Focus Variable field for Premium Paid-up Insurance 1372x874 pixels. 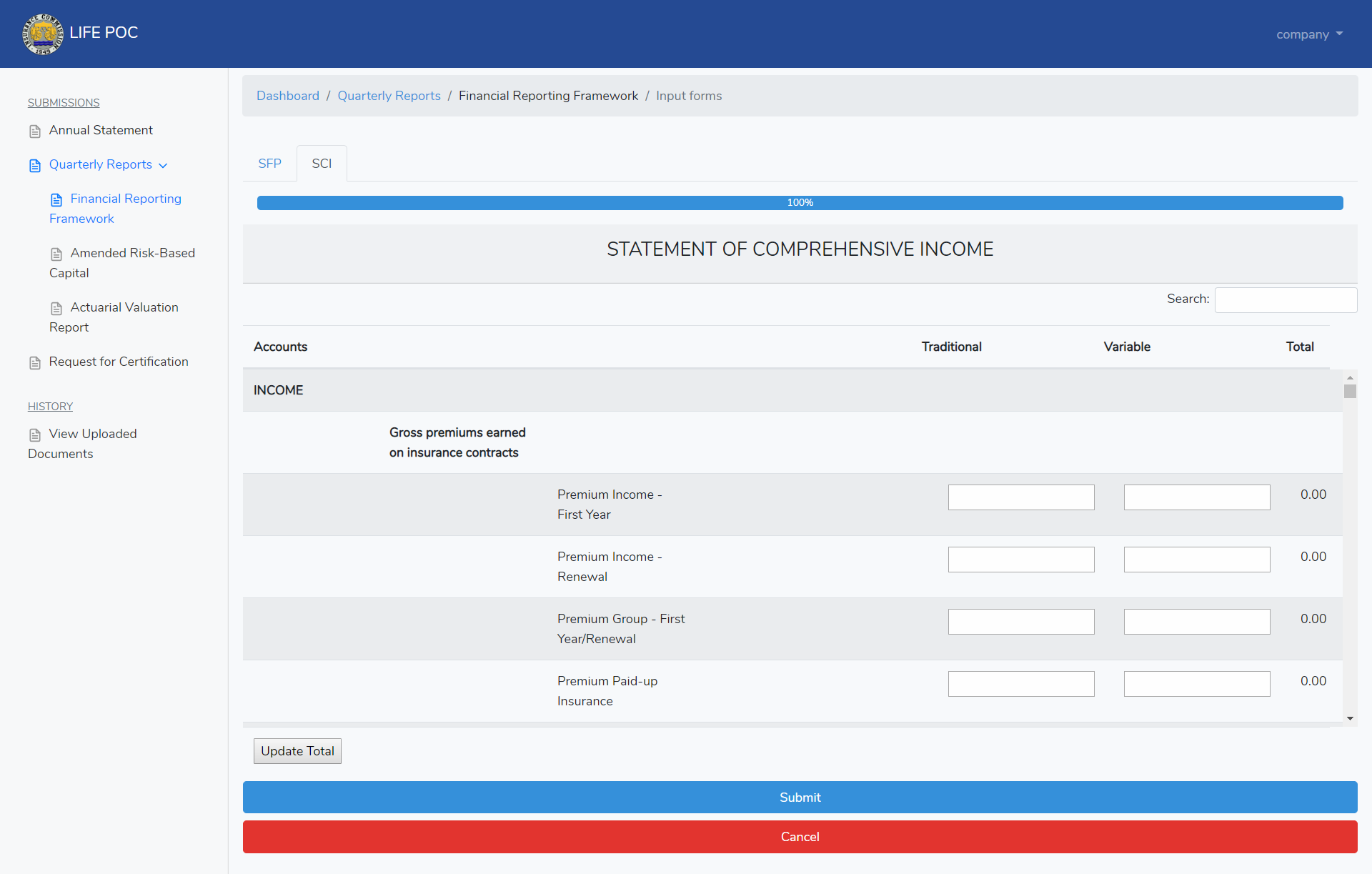1197,684
